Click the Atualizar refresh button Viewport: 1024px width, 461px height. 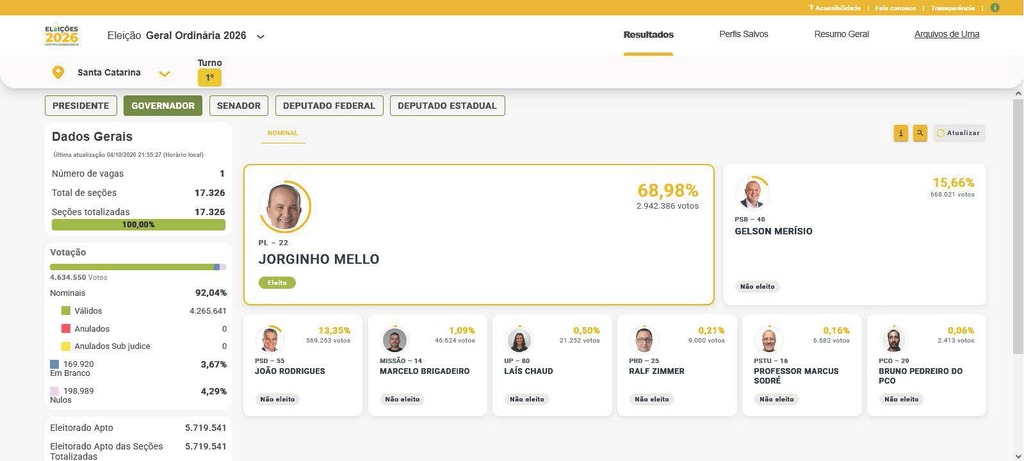[x=959, y=133]
